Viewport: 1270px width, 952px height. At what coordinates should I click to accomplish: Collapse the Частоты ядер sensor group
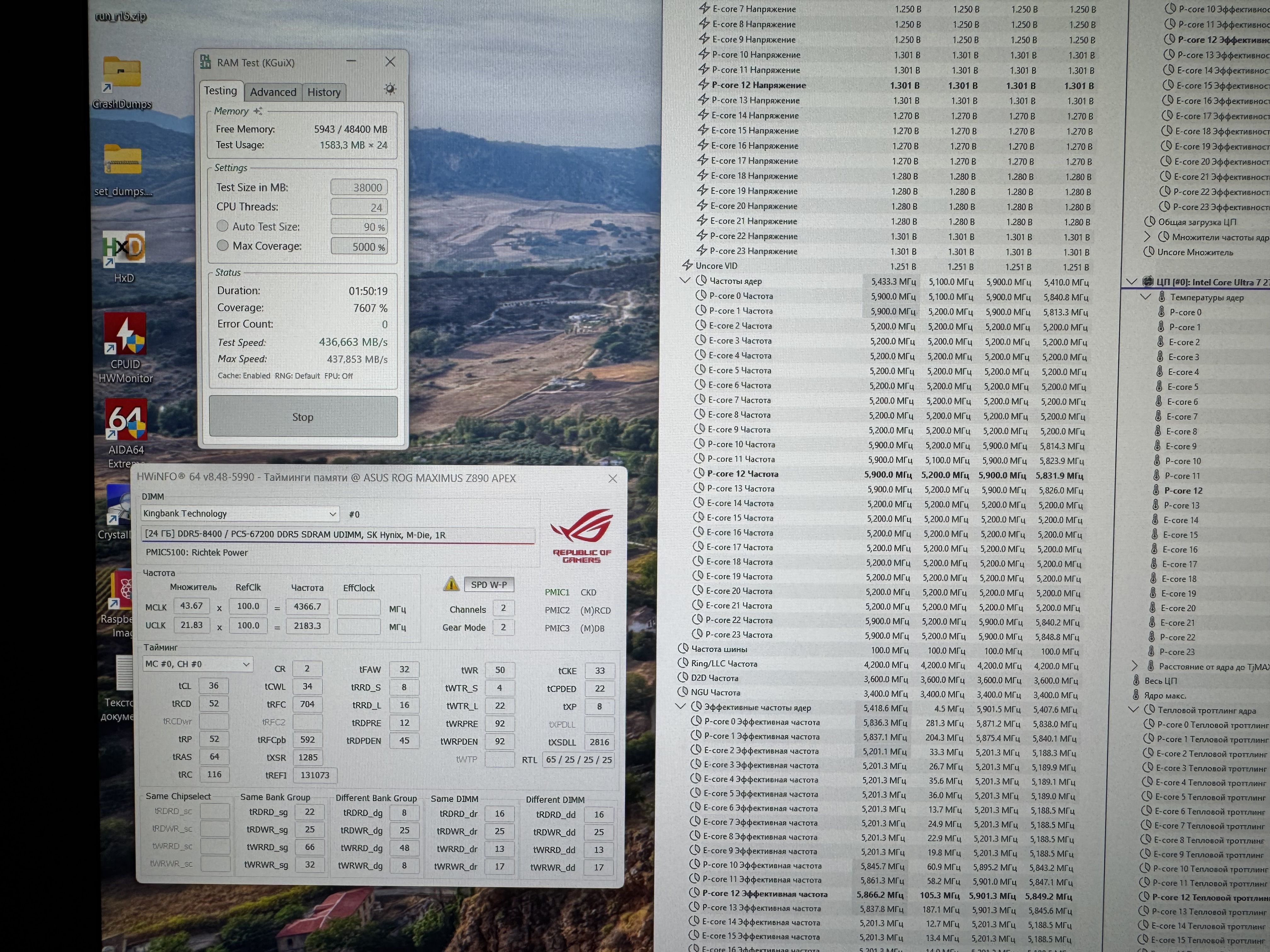coord(684,280)
